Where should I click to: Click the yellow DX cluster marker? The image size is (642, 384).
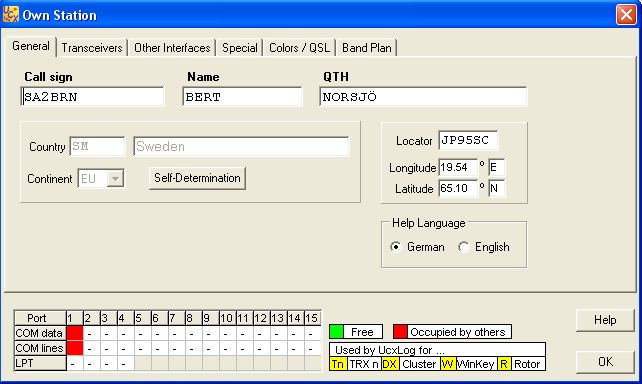(389, 364)
